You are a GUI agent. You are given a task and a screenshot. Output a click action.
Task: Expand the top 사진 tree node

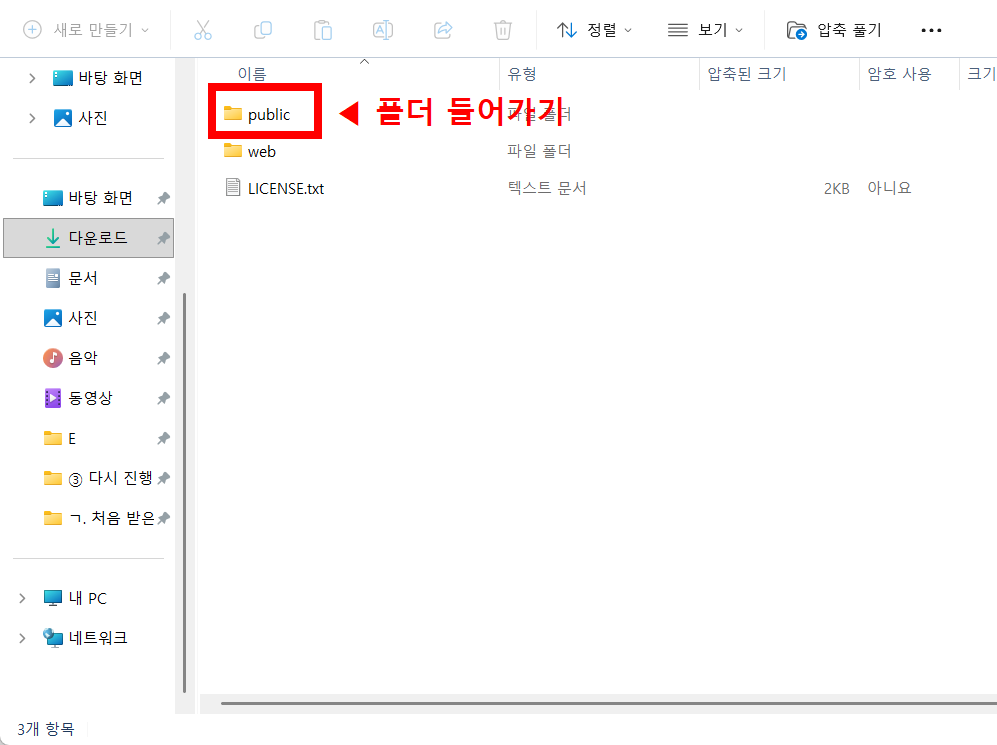tap(32, 118)
